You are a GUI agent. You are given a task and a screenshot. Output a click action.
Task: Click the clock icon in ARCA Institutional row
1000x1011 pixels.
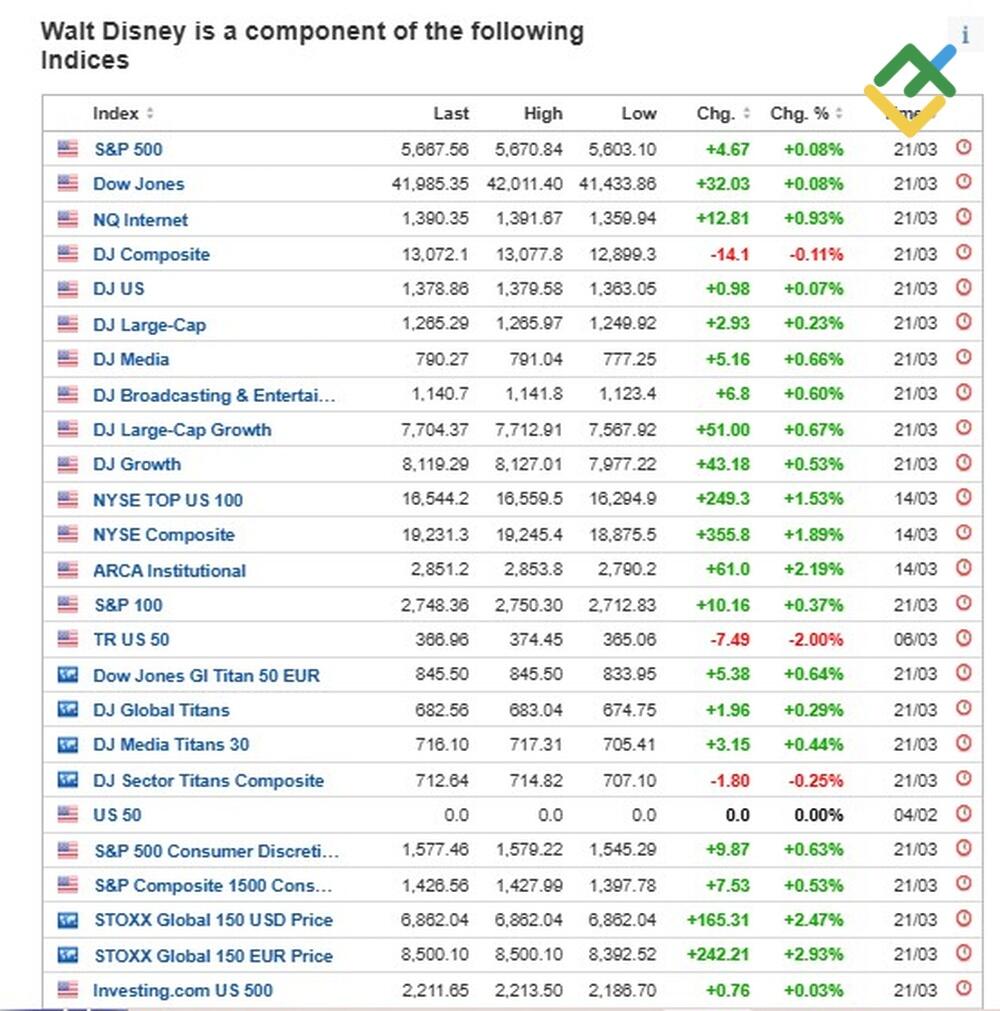963,567
